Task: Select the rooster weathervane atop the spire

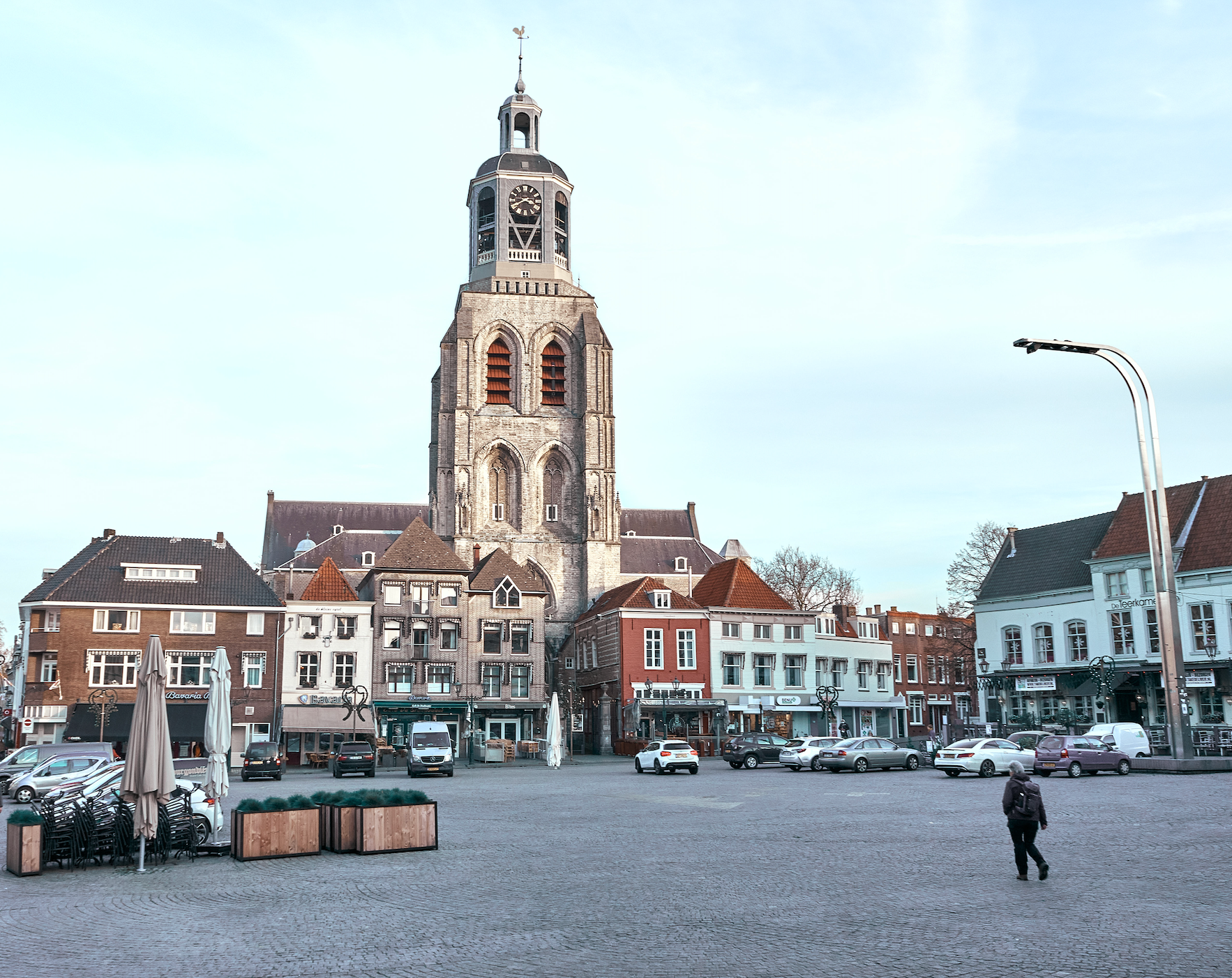Action: point(520,31)
